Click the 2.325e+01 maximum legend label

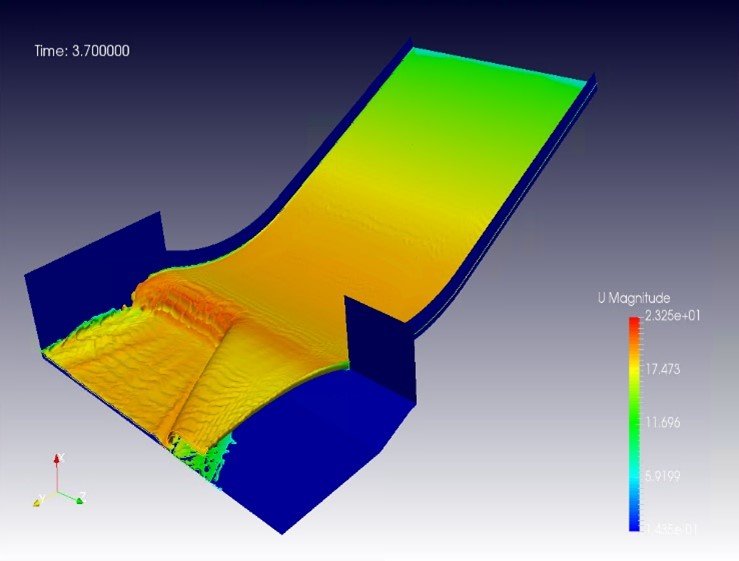point(668,316)
